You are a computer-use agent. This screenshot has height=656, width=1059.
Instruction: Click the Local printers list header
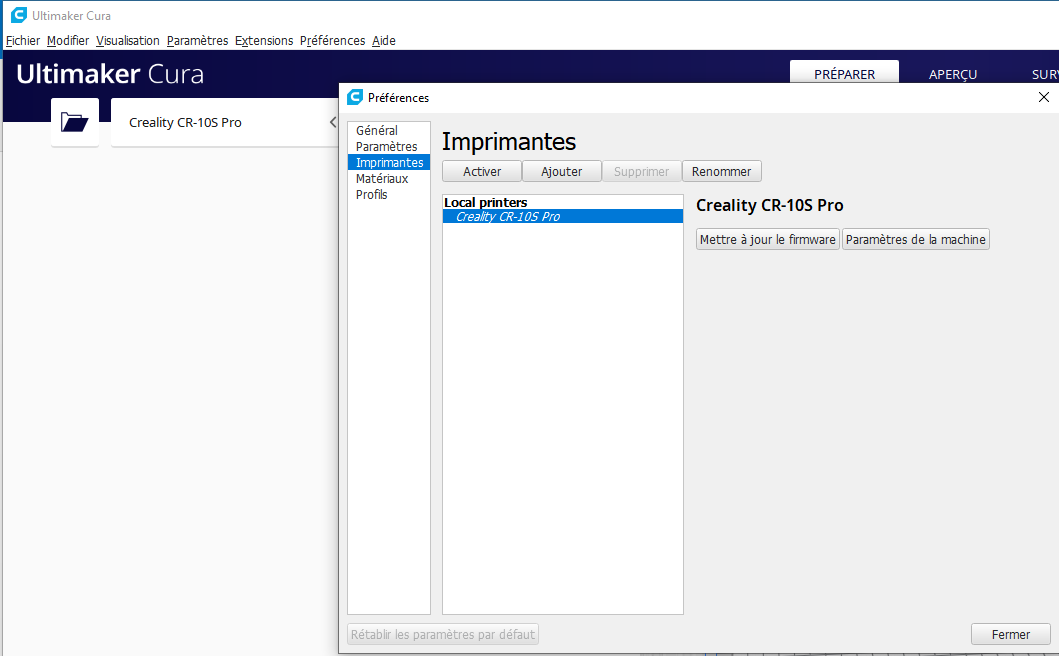pyautogui.click(x=486, y=202)
